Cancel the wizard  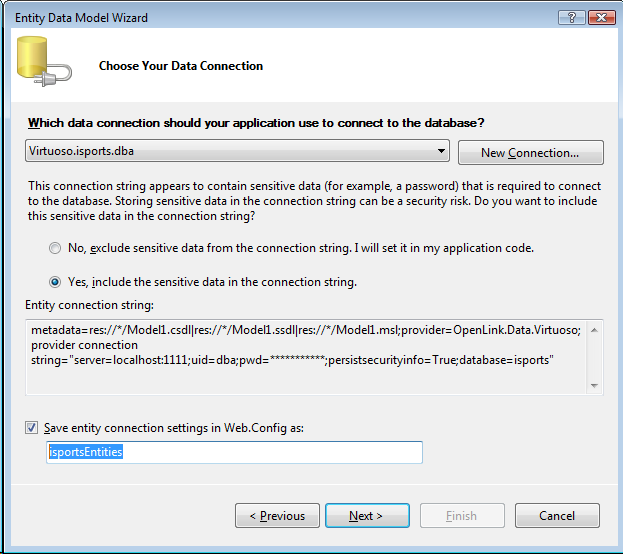[x=556, y=516]
